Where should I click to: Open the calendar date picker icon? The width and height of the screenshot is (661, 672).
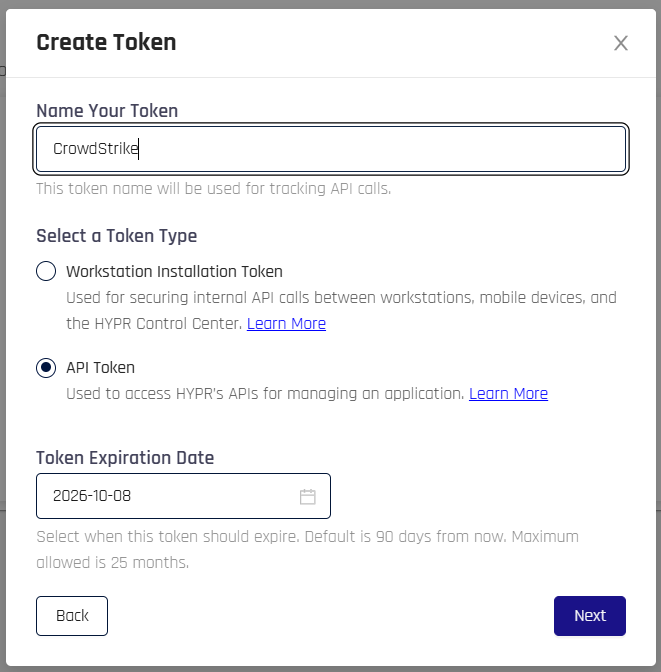tap(307, 496)
